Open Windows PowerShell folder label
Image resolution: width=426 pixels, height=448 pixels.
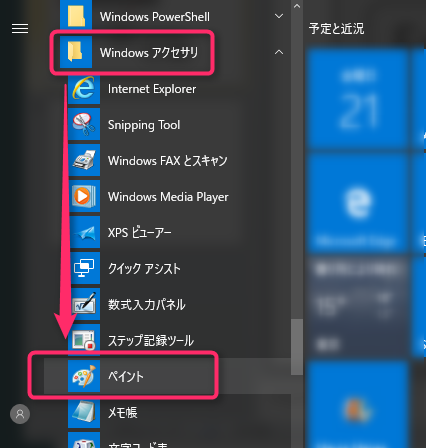(155, 17)
